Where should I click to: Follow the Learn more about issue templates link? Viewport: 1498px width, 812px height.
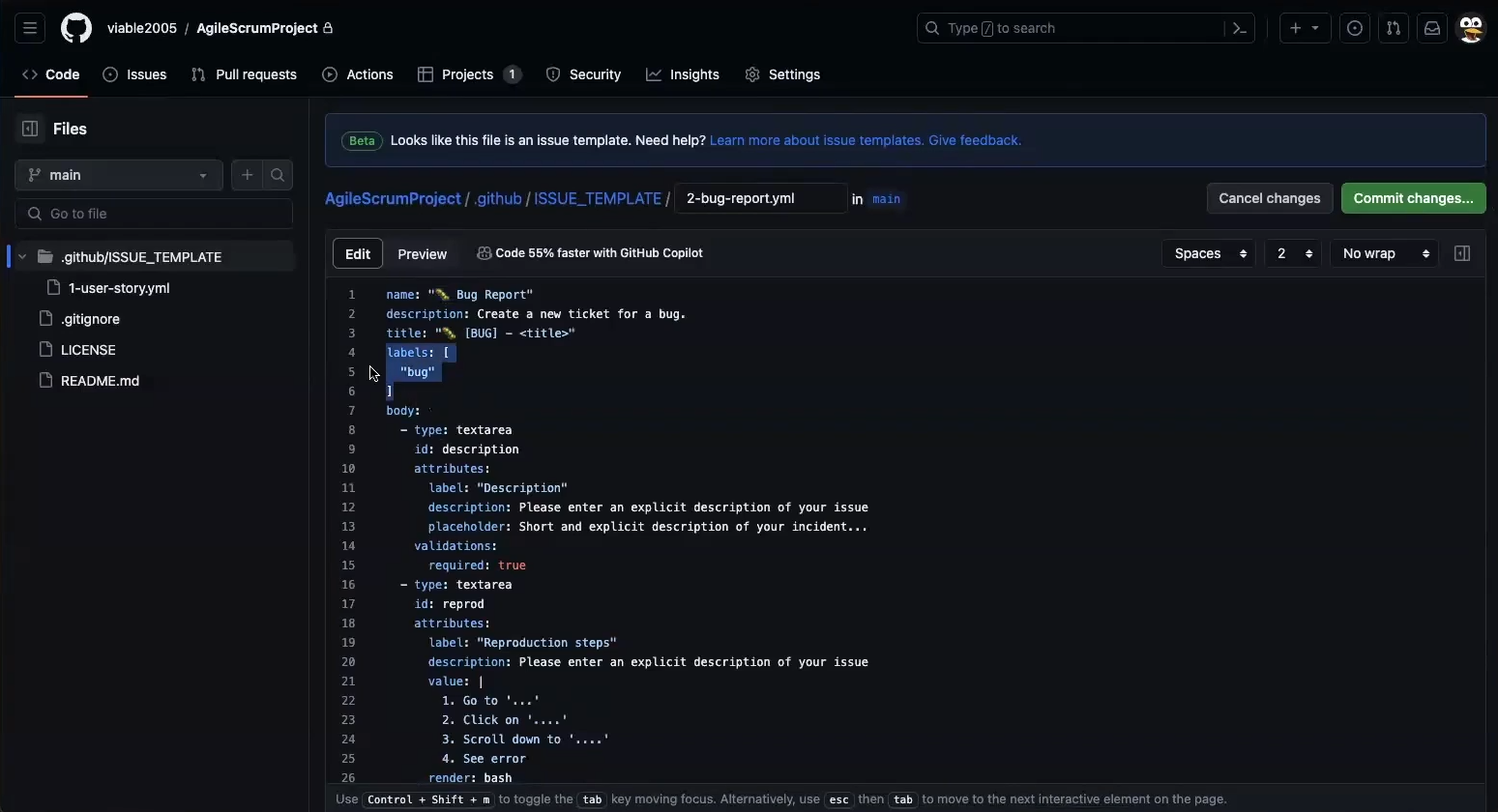coord(816,140)
